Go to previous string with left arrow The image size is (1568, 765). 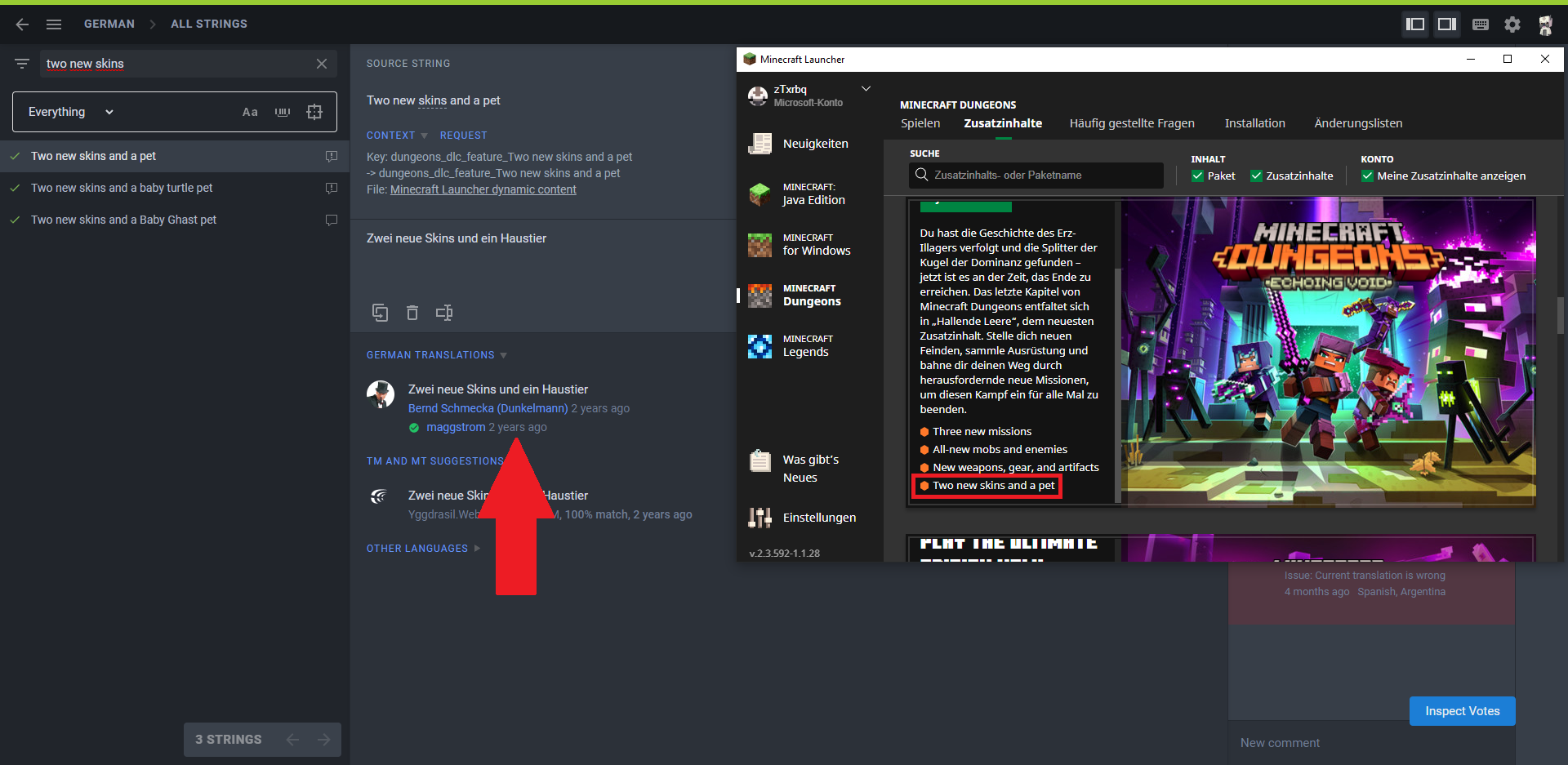[292, 740]
